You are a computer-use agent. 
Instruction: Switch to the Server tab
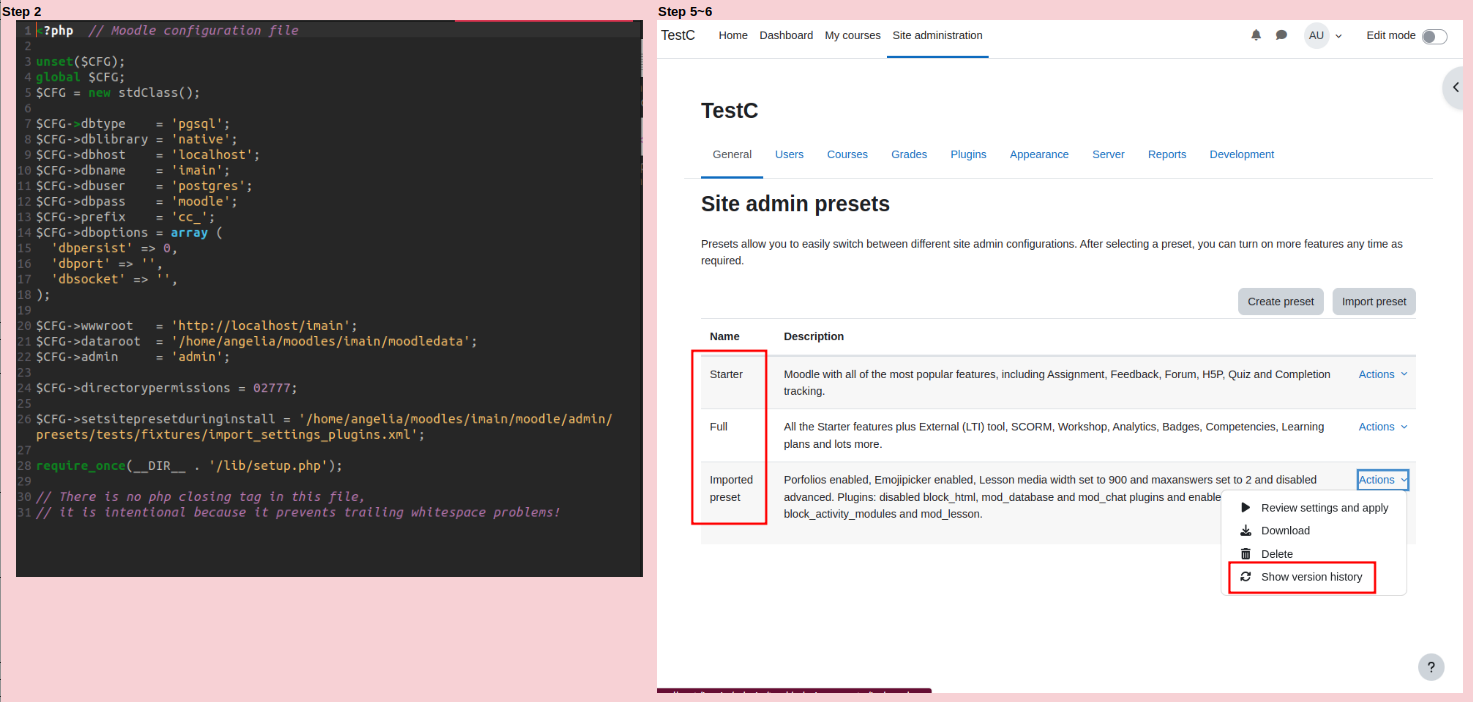click(1108, 154)
